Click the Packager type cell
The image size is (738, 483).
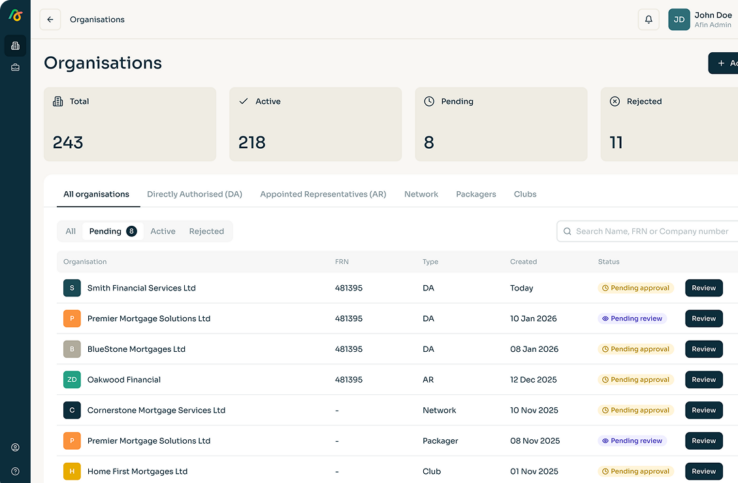point(440,441)
